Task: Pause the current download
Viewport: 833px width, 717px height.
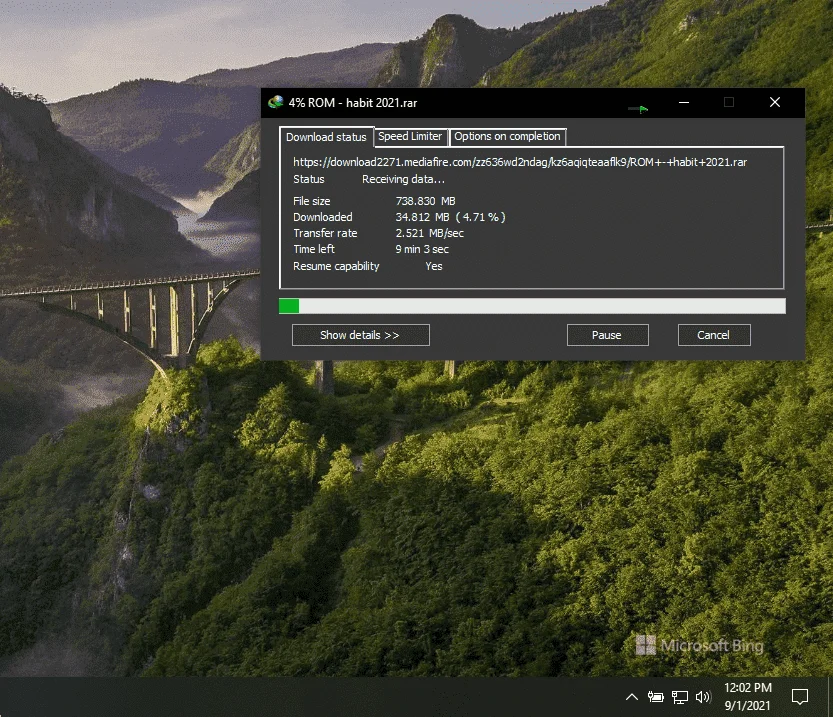Action: click(607, 335)
